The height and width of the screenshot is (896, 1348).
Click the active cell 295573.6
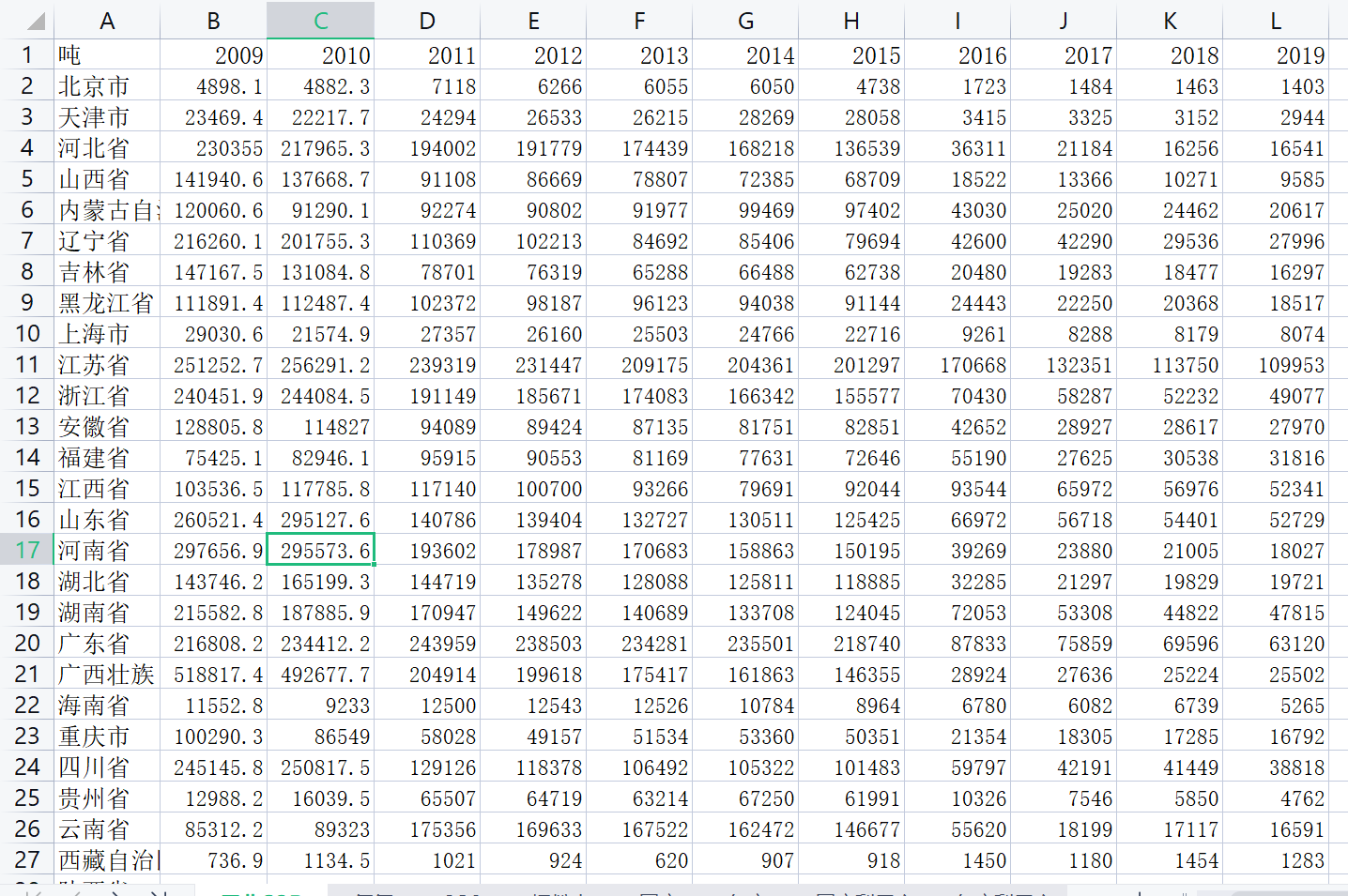(x=321, y=551)
